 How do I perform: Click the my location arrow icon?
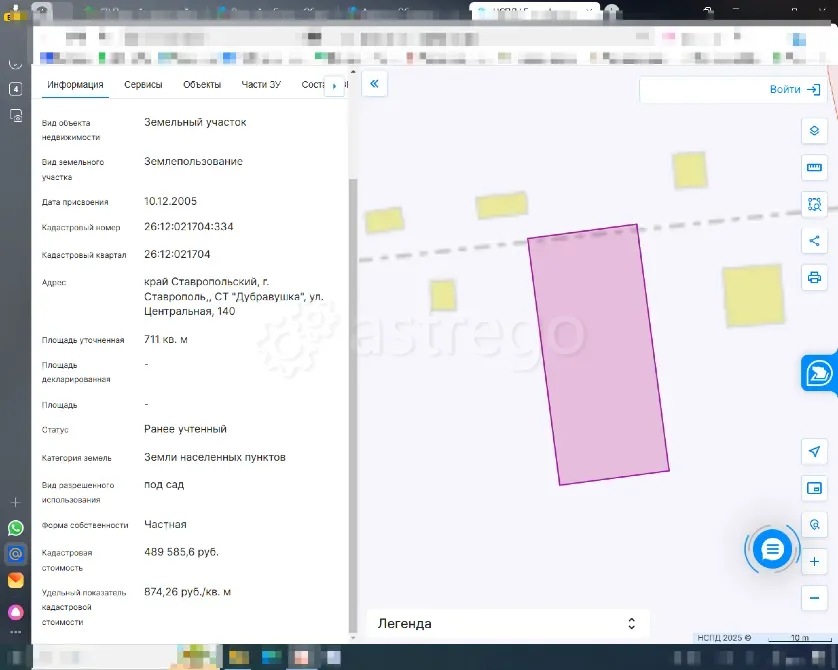tap(814, 452)
